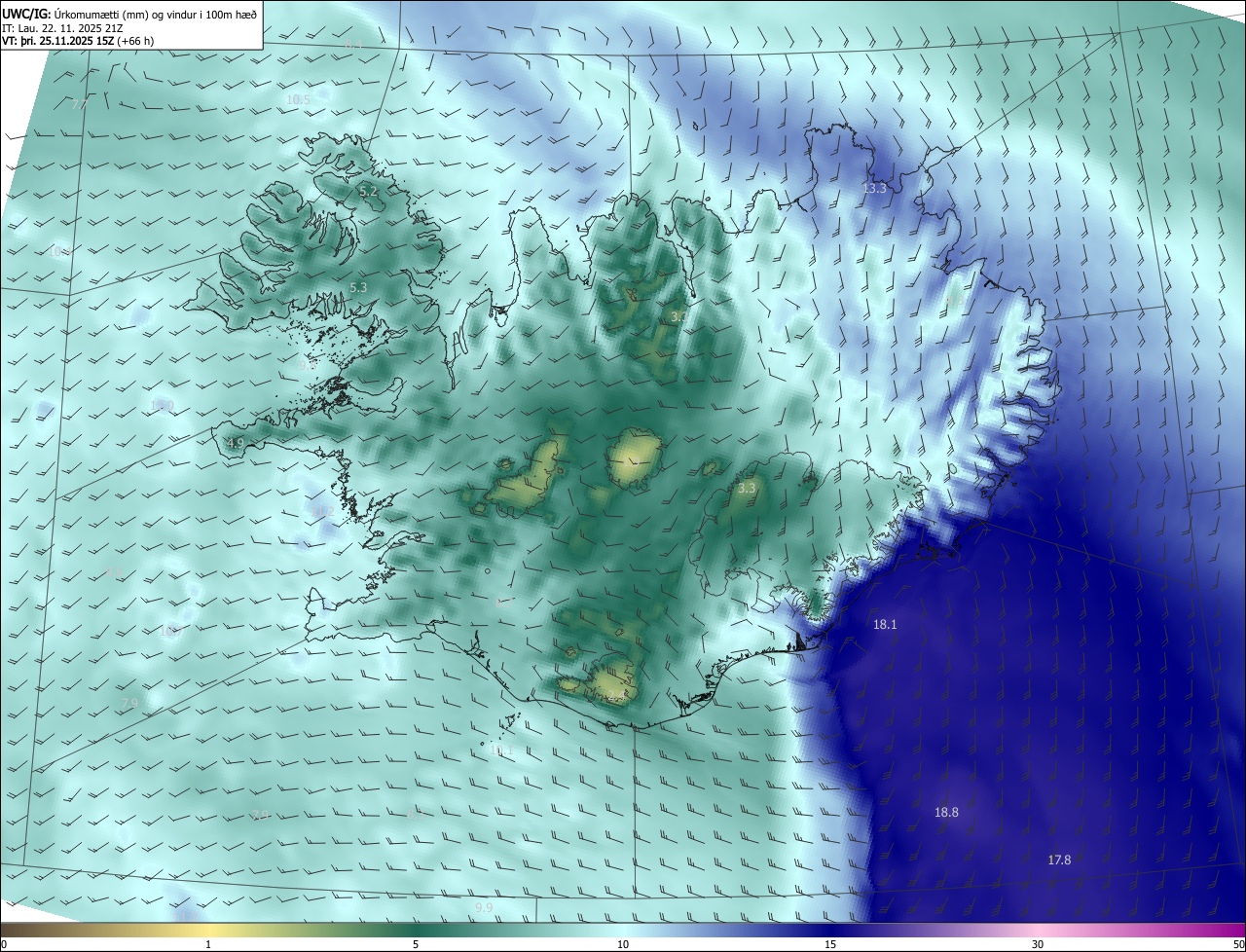Click the 5 tick label on the color scale

416,944
